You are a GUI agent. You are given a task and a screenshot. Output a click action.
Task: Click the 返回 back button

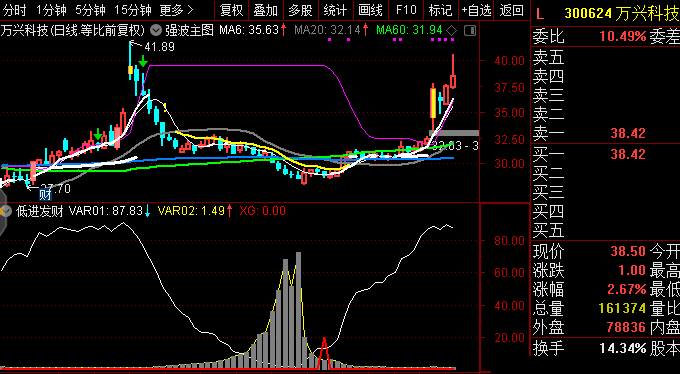point(512,10)
